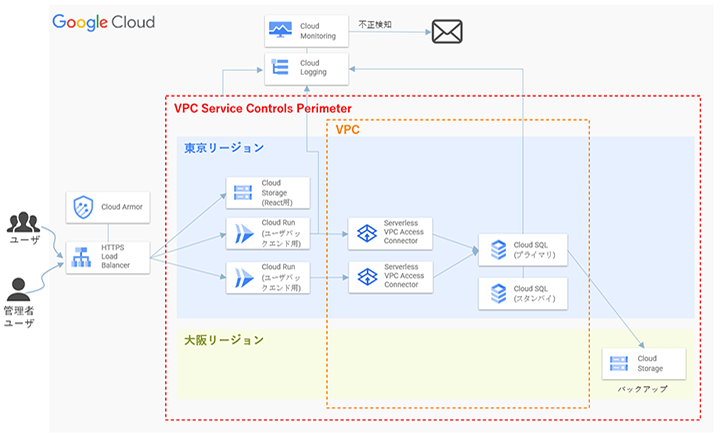The image size is (720, 437).
Task: Click the lower Cloud Run icon
Action: click(x=244, y=278)
